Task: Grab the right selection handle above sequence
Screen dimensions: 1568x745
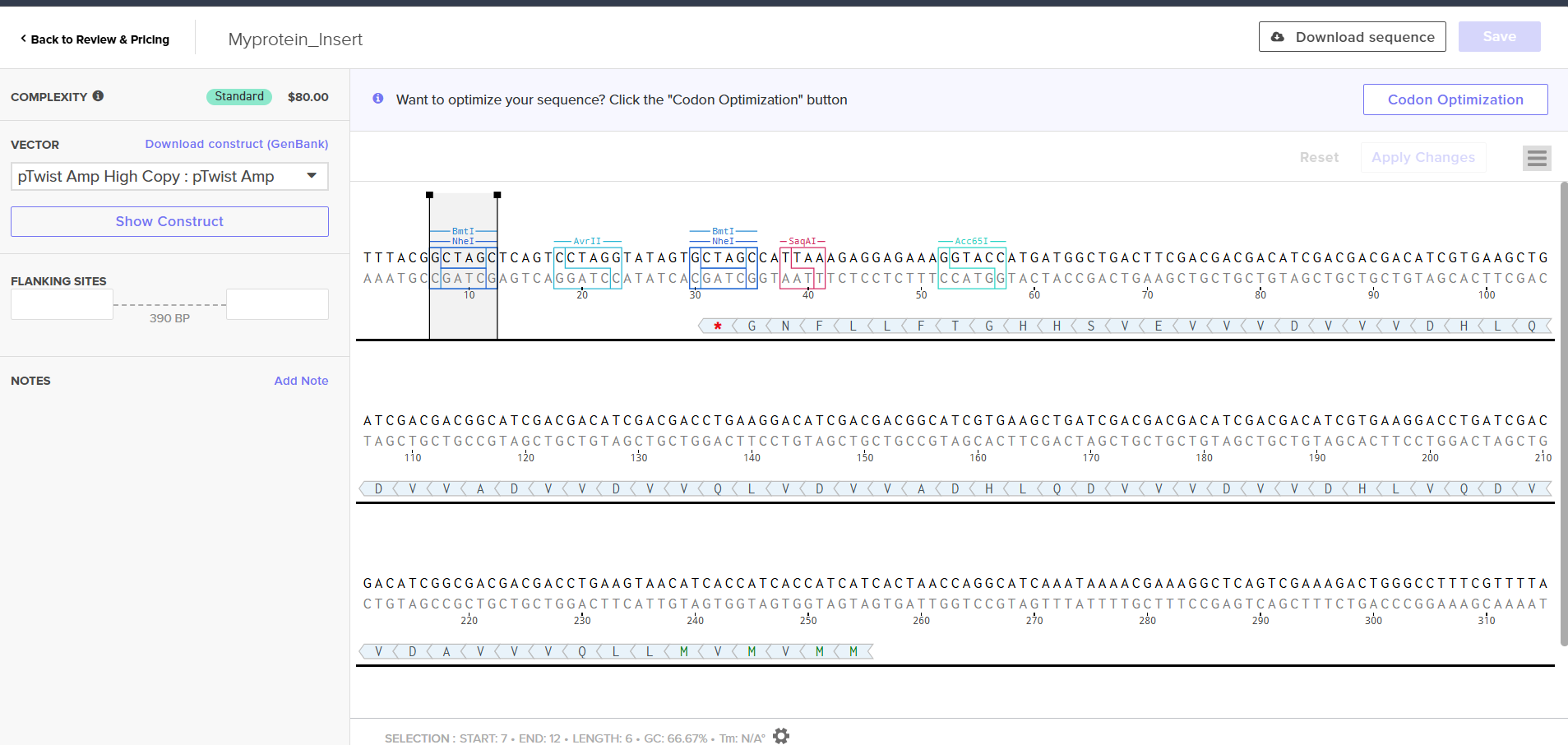Action: point(497,195)
